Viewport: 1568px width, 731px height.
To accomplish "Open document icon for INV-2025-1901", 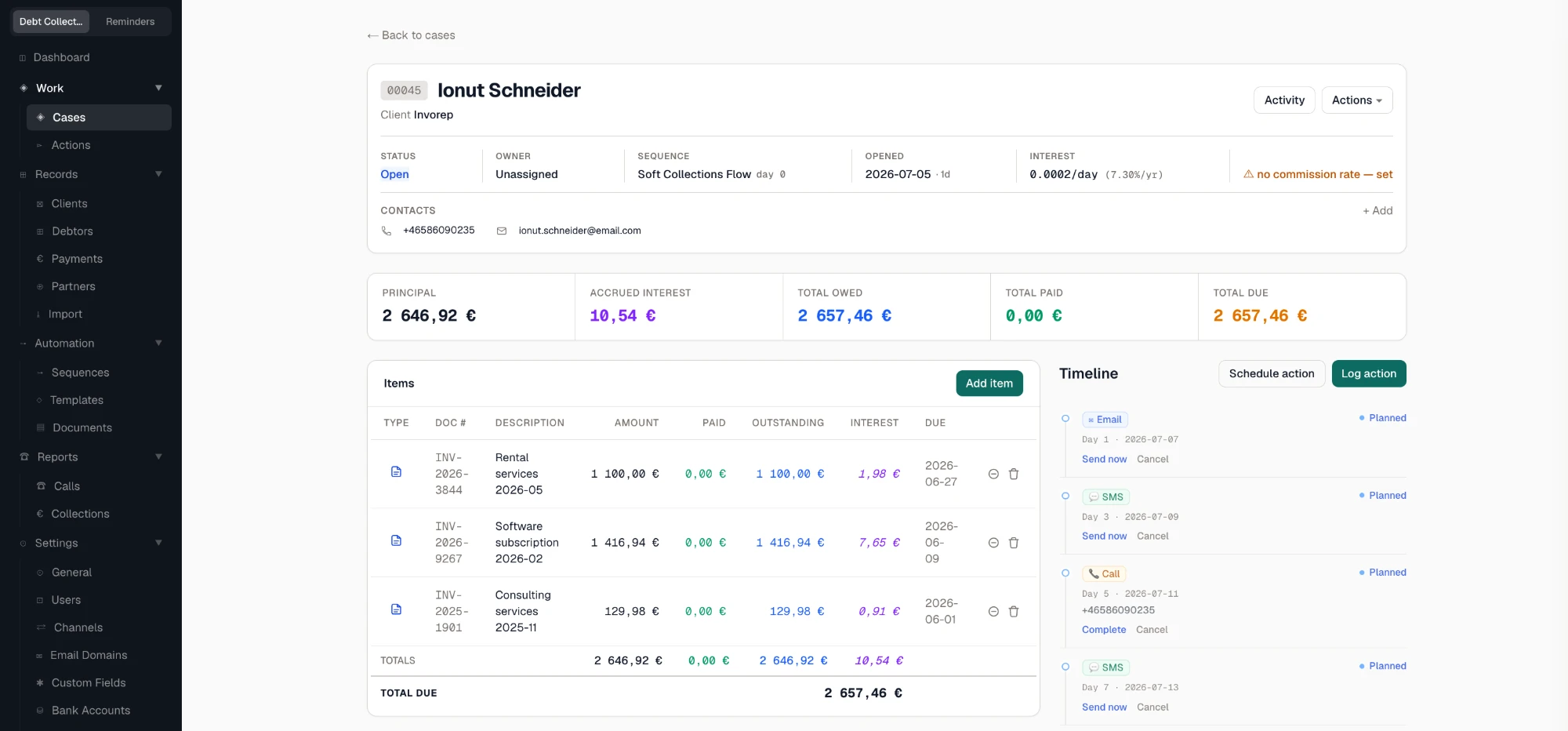I will click(396, 610).
